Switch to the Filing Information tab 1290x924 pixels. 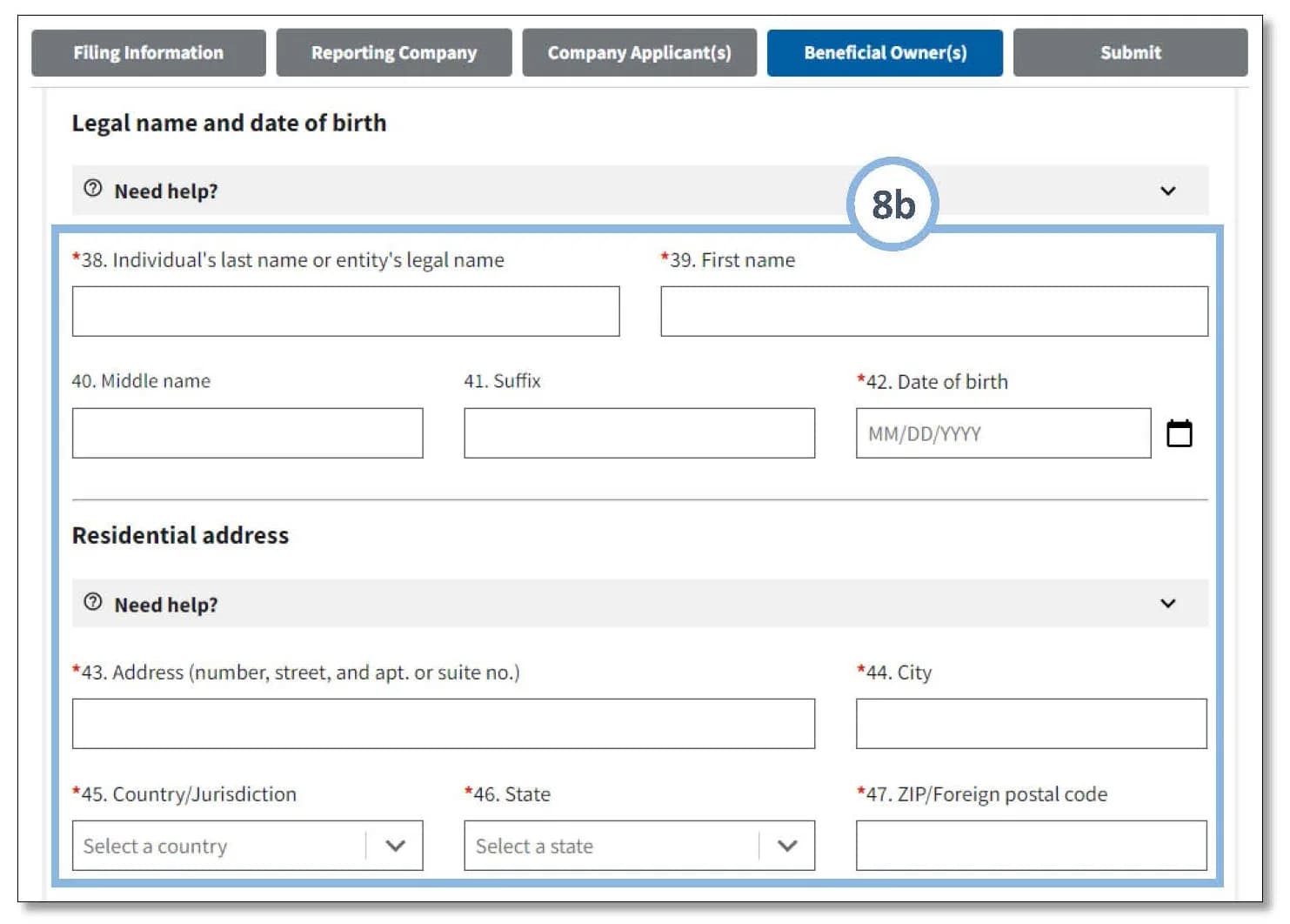tap(149, 53)
